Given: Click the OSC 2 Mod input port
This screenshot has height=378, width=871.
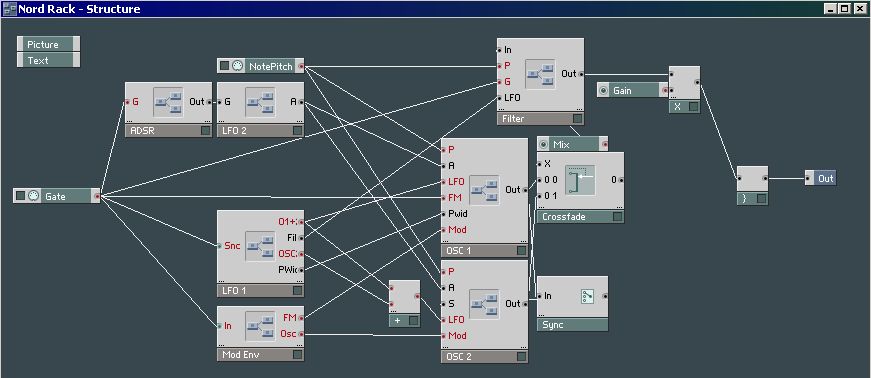Looking at the screenshot, I should click(x=444, y=336).
